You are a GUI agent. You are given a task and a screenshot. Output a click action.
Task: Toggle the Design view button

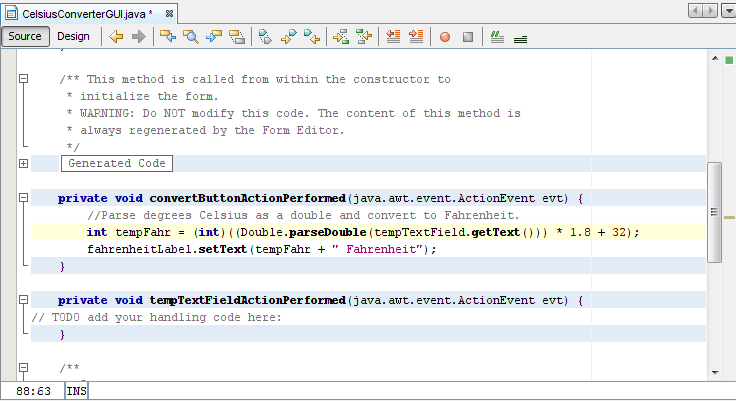[x=73, y=37]
